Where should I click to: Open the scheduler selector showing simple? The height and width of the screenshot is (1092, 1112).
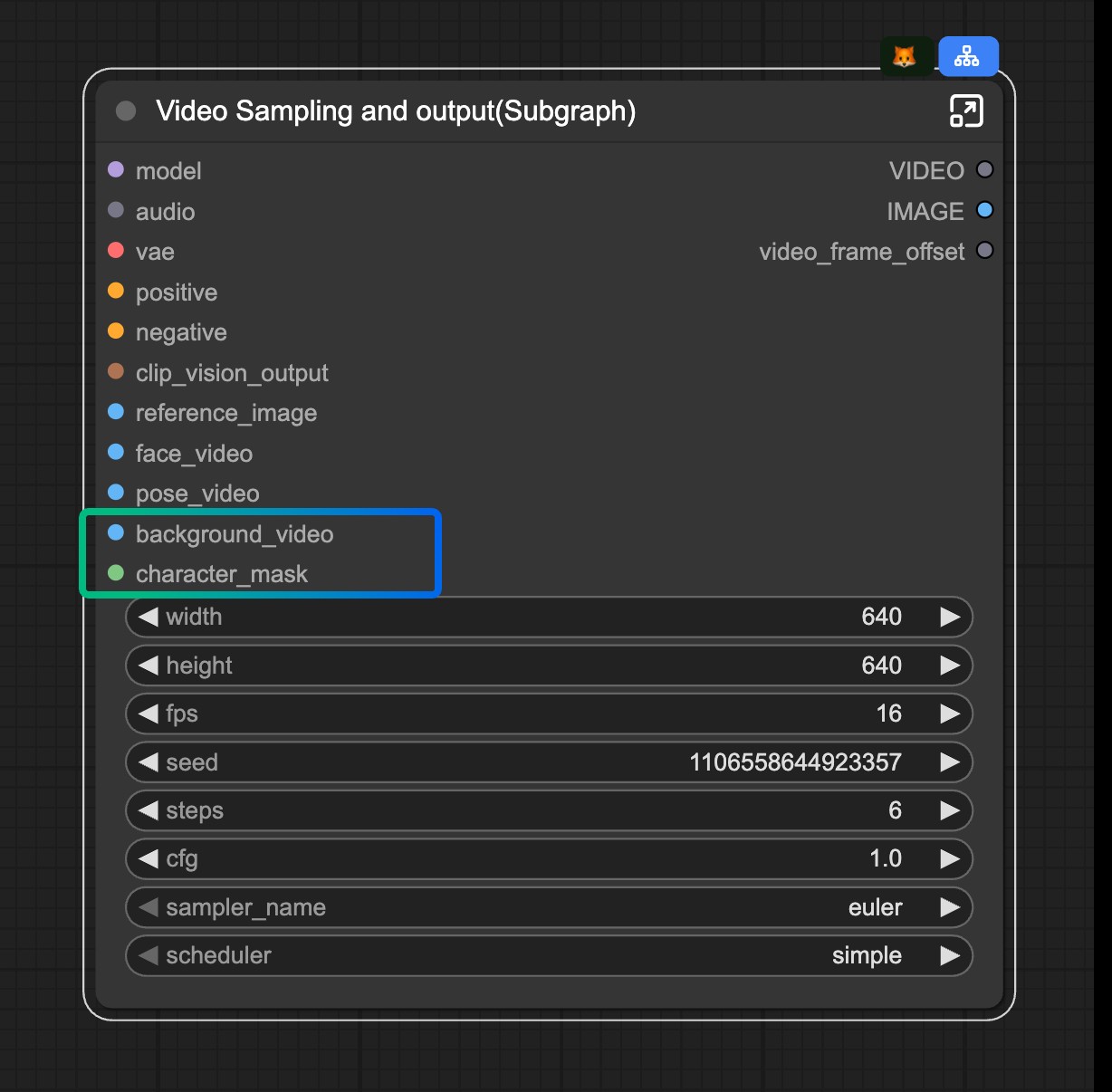click(x=549, y=955)
